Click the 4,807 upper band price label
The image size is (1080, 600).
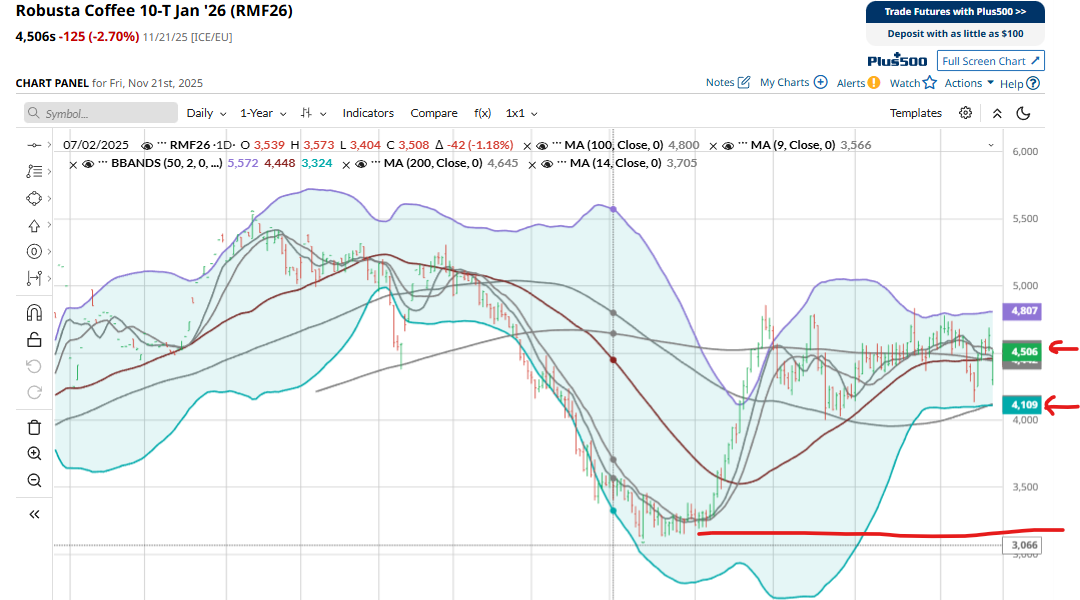point(1025,311)
